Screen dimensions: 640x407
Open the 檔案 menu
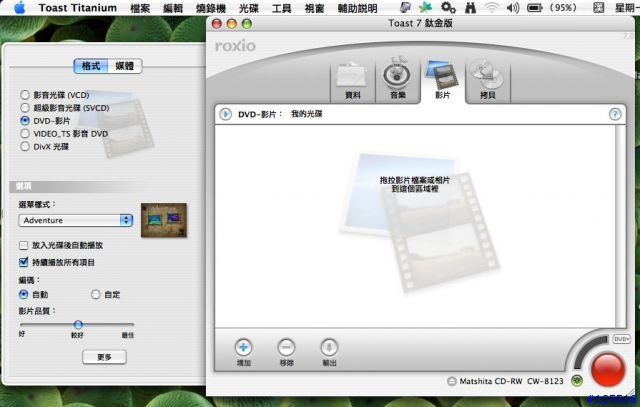coord(140,8)
